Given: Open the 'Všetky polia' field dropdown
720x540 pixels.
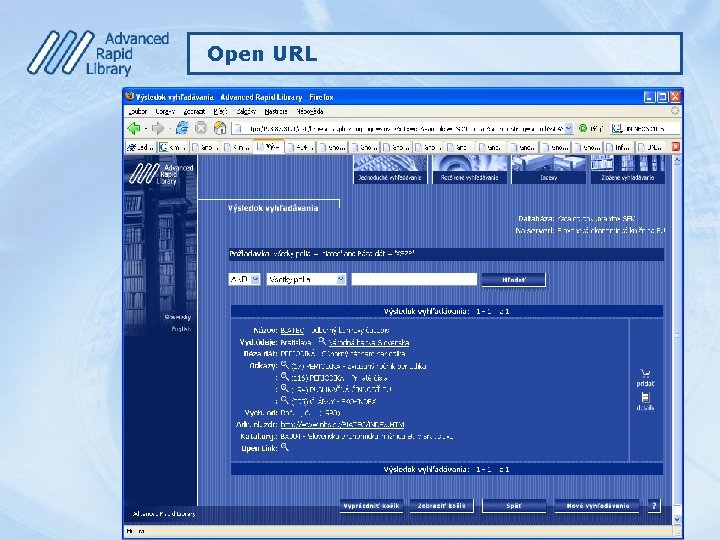Looking at the screenshot, I should pos(341,279).
